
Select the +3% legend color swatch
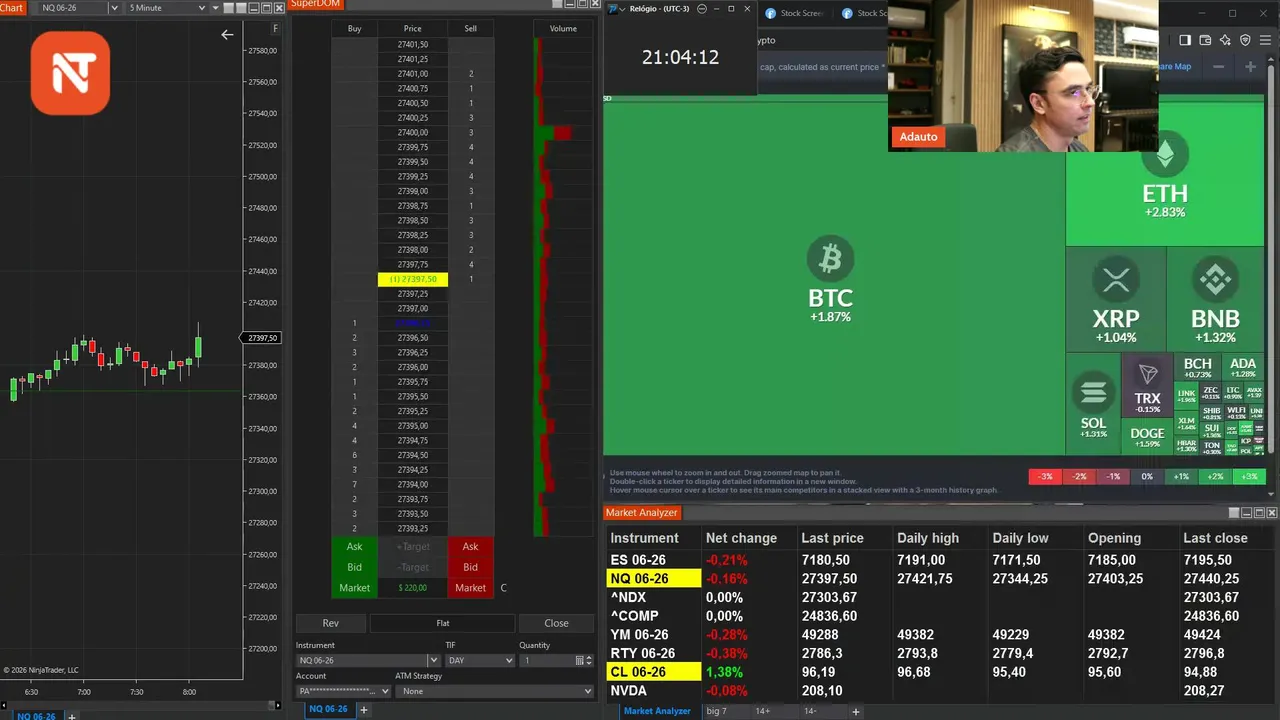click(x=1249, y=477)
